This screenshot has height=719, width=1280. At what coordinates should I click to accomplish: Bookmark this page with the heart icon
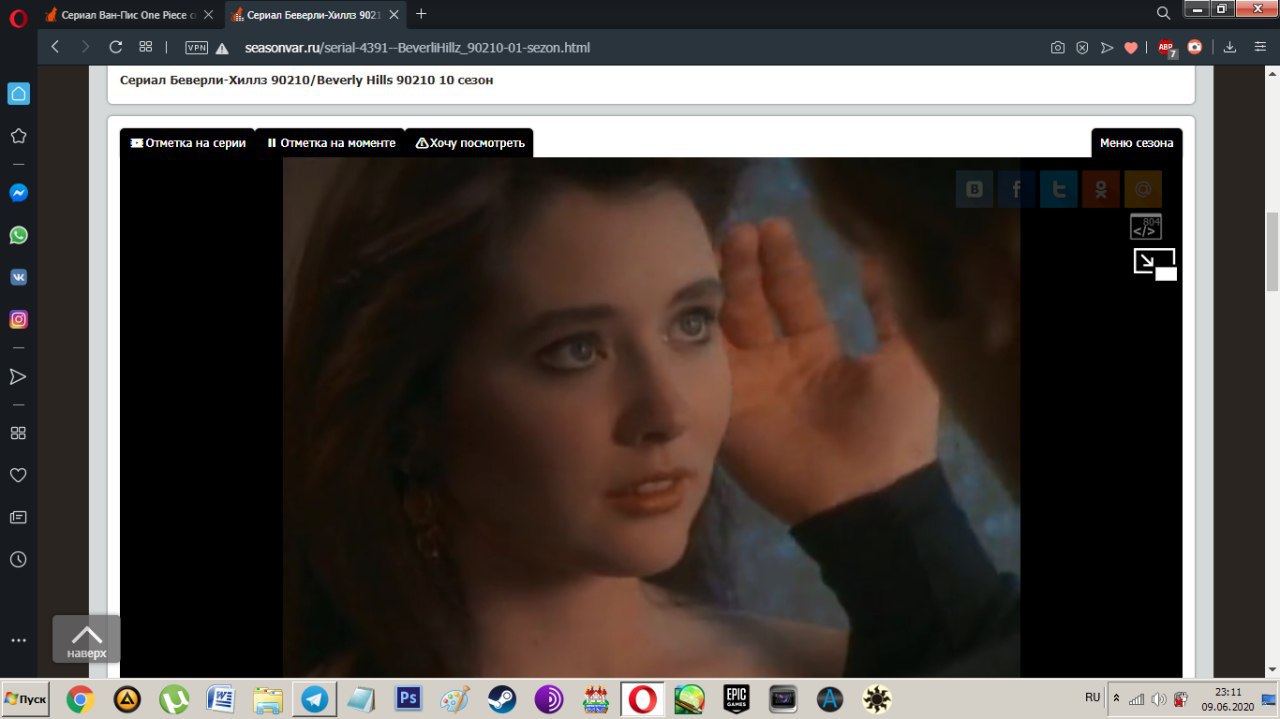point(1131,47)
